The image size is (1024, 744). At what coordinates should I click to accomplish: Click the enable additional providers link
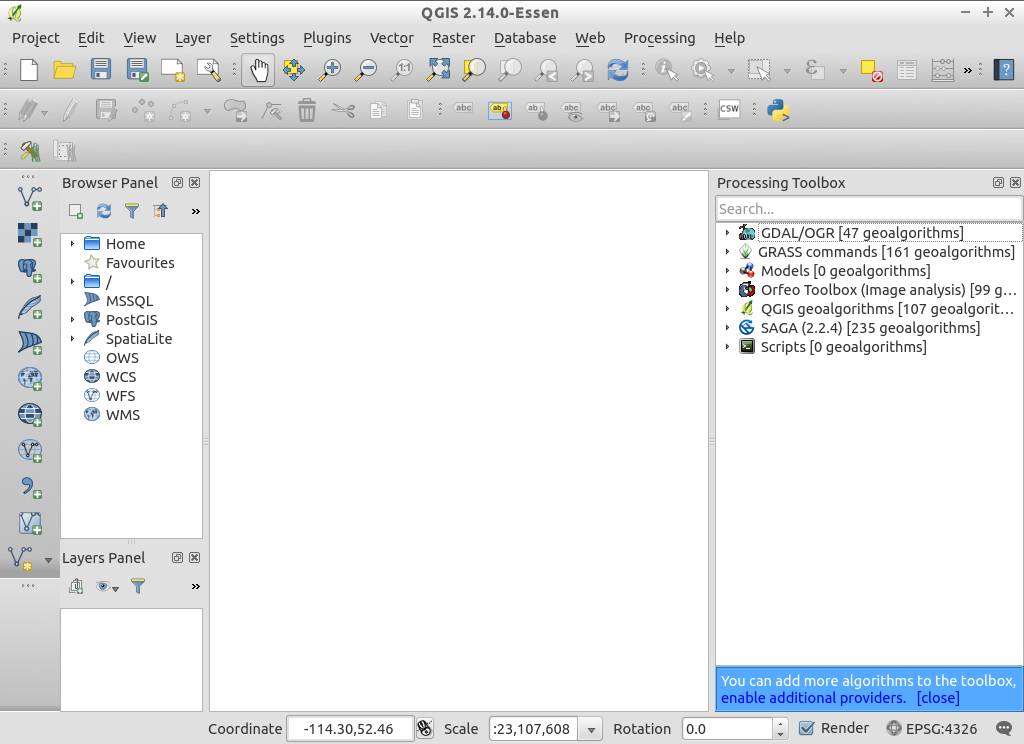(x=813, y=698)
